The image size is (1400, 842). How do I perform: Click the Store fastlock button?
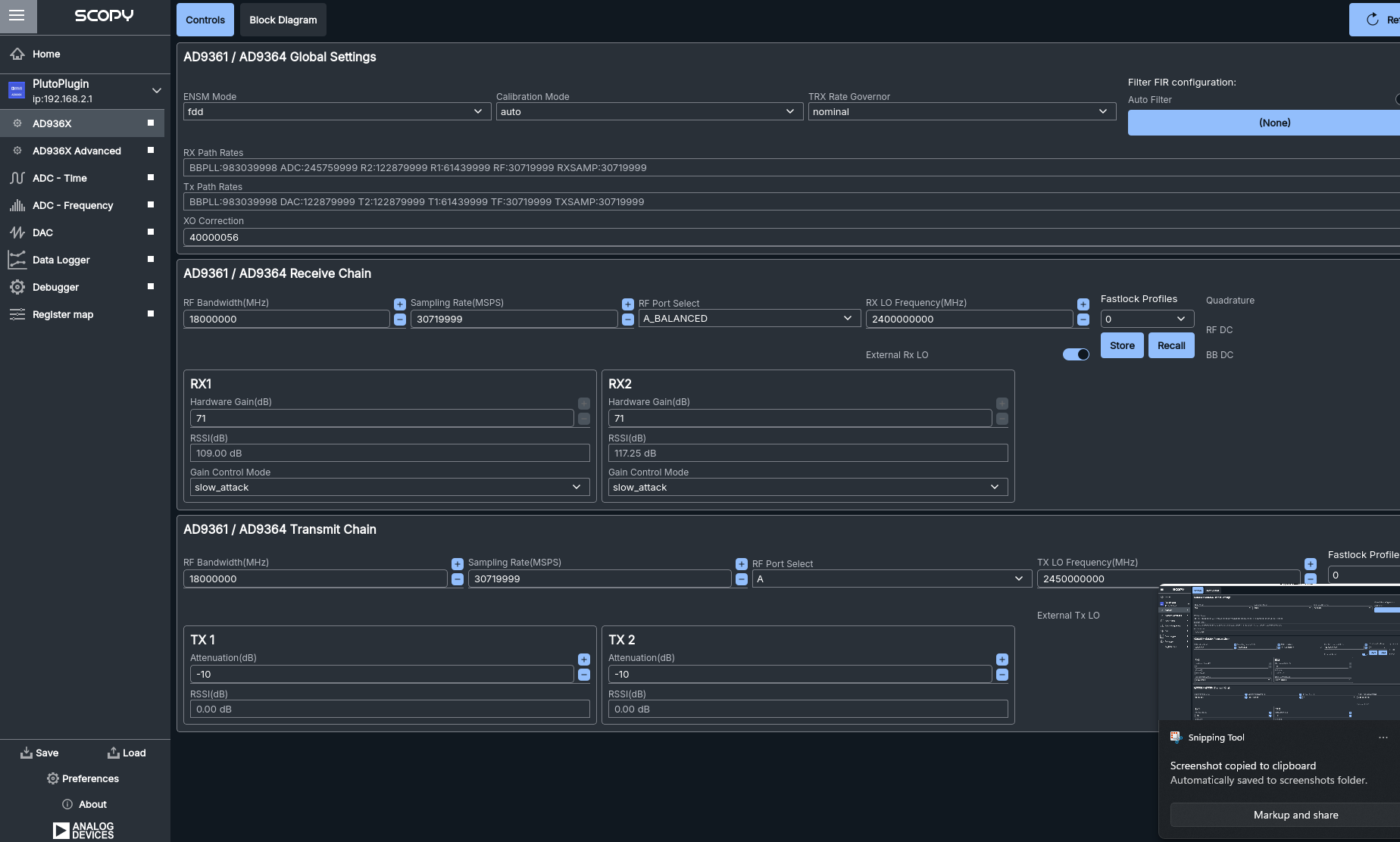point(1122,345)
